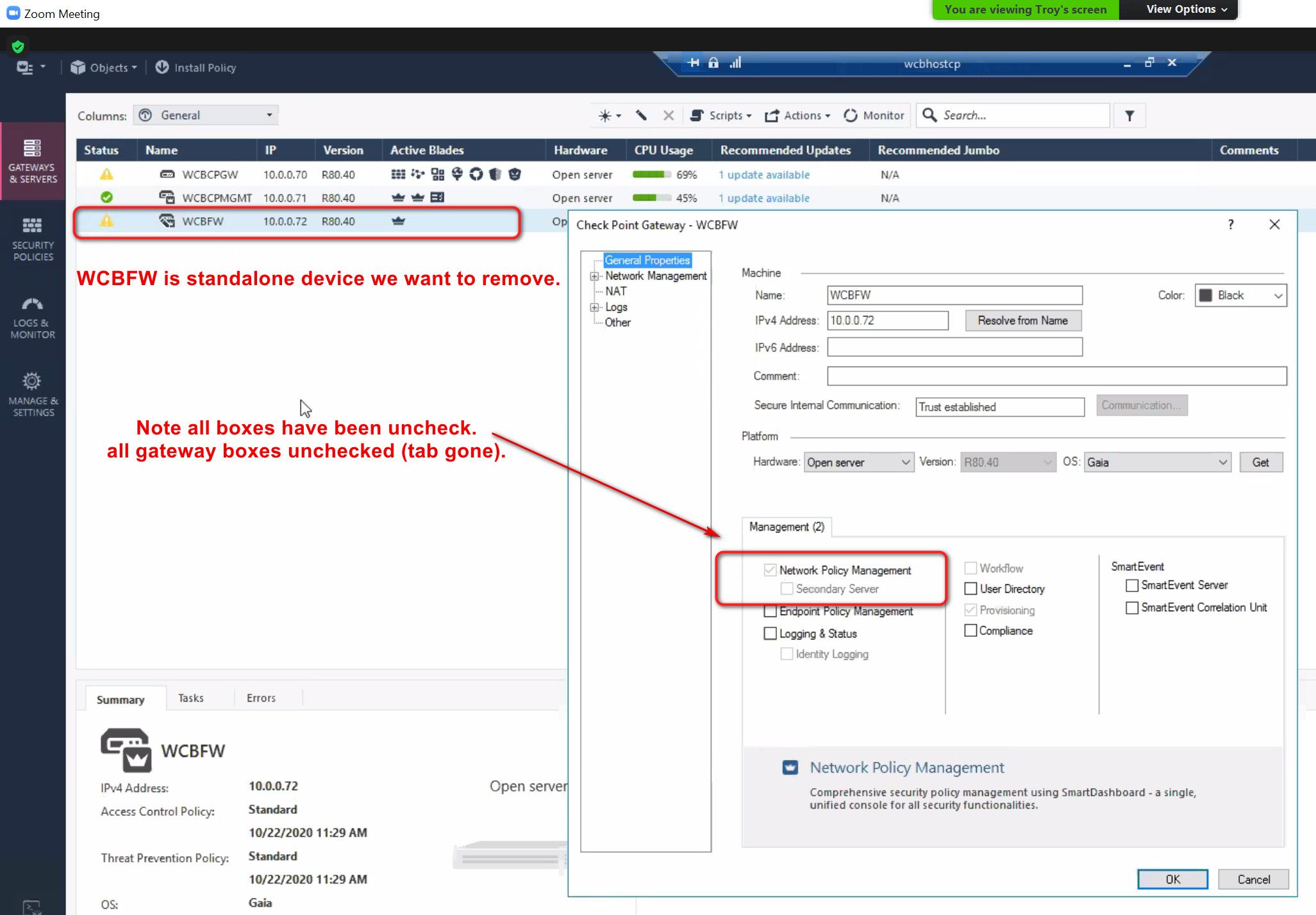Expand the Logs tree node
Viewport: 1316px width, 915px height.
(x=594, y=308)
